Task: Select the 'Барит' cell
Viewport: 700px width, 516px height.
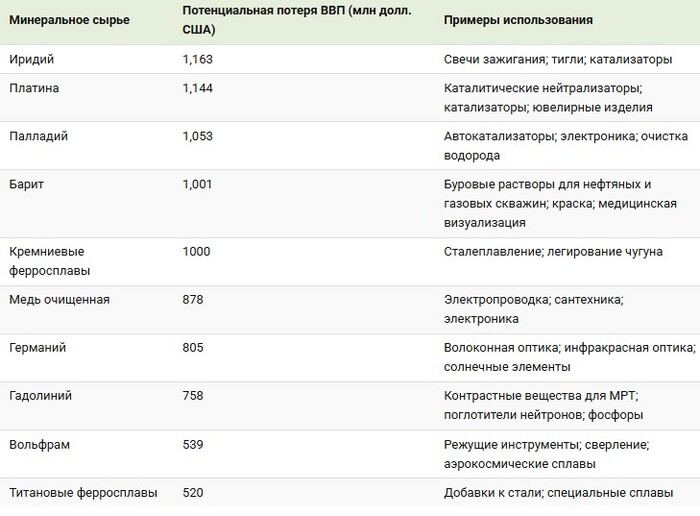Action: click(x=26, y=184)
